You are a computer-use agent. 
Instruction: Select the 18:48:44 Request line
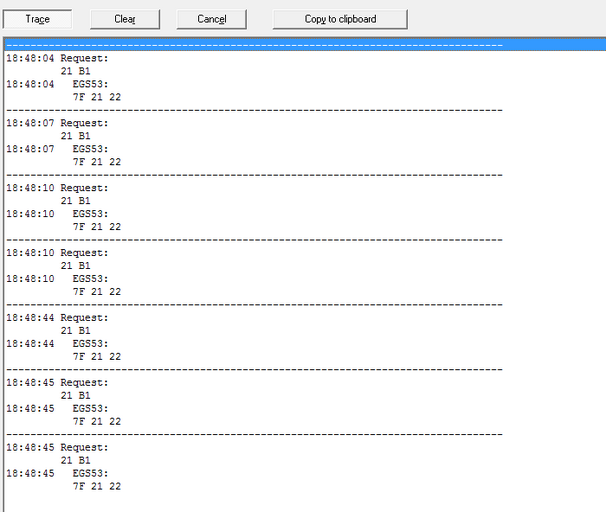coord(57,318)
